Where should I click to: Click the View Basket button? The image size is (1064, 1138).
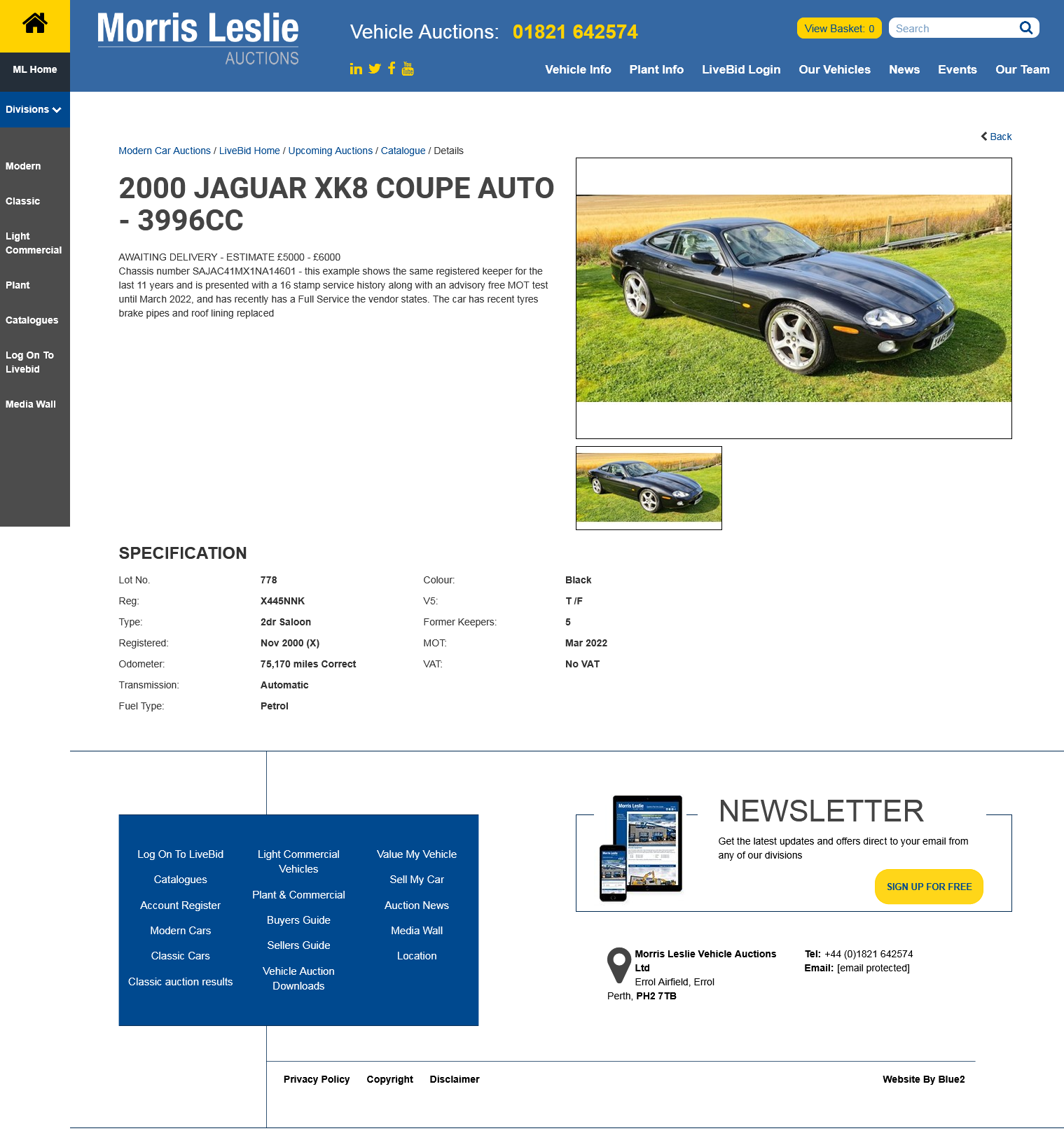click(839, 28)
